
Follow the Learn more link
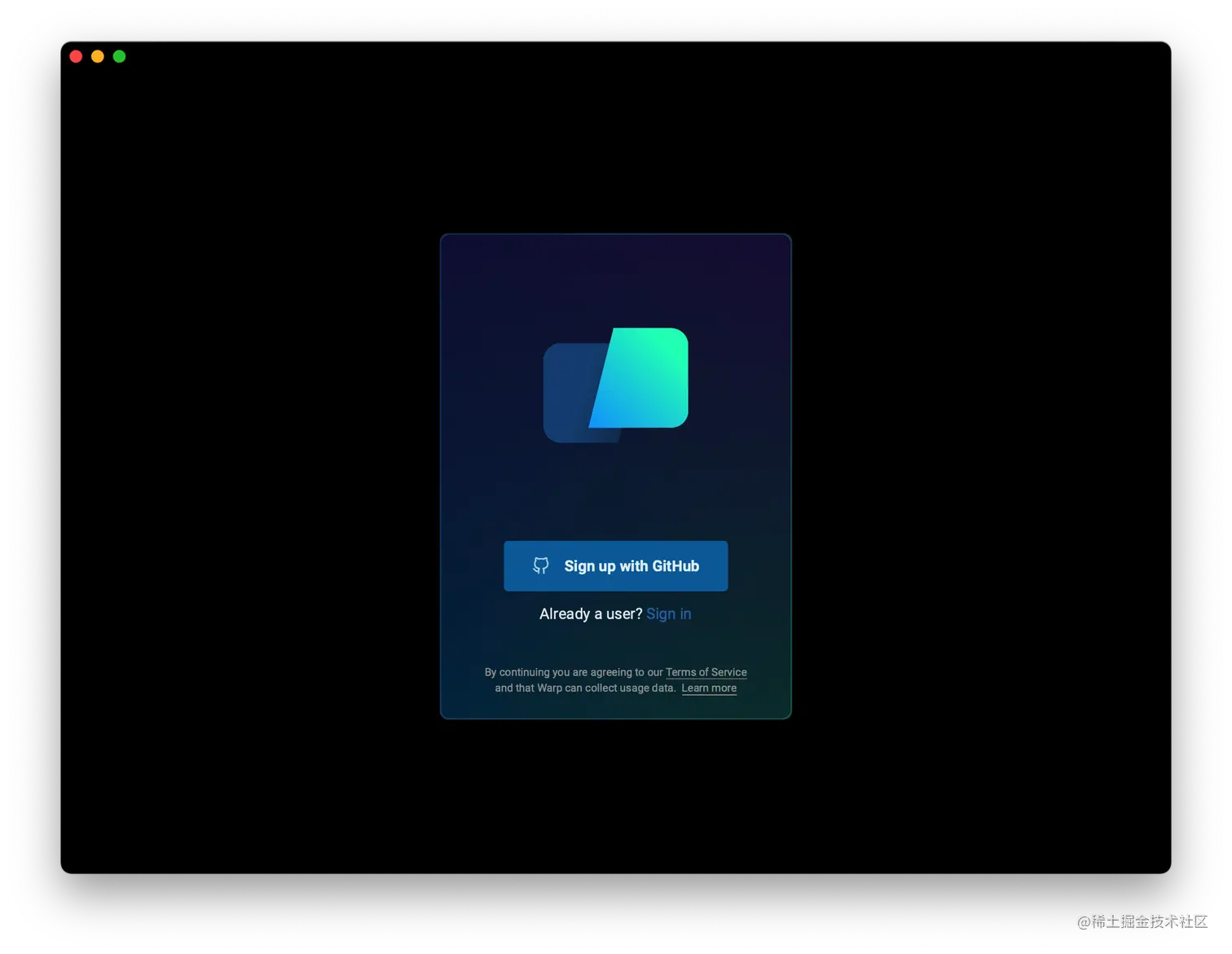pyautogui.click(x=709, y=688)
